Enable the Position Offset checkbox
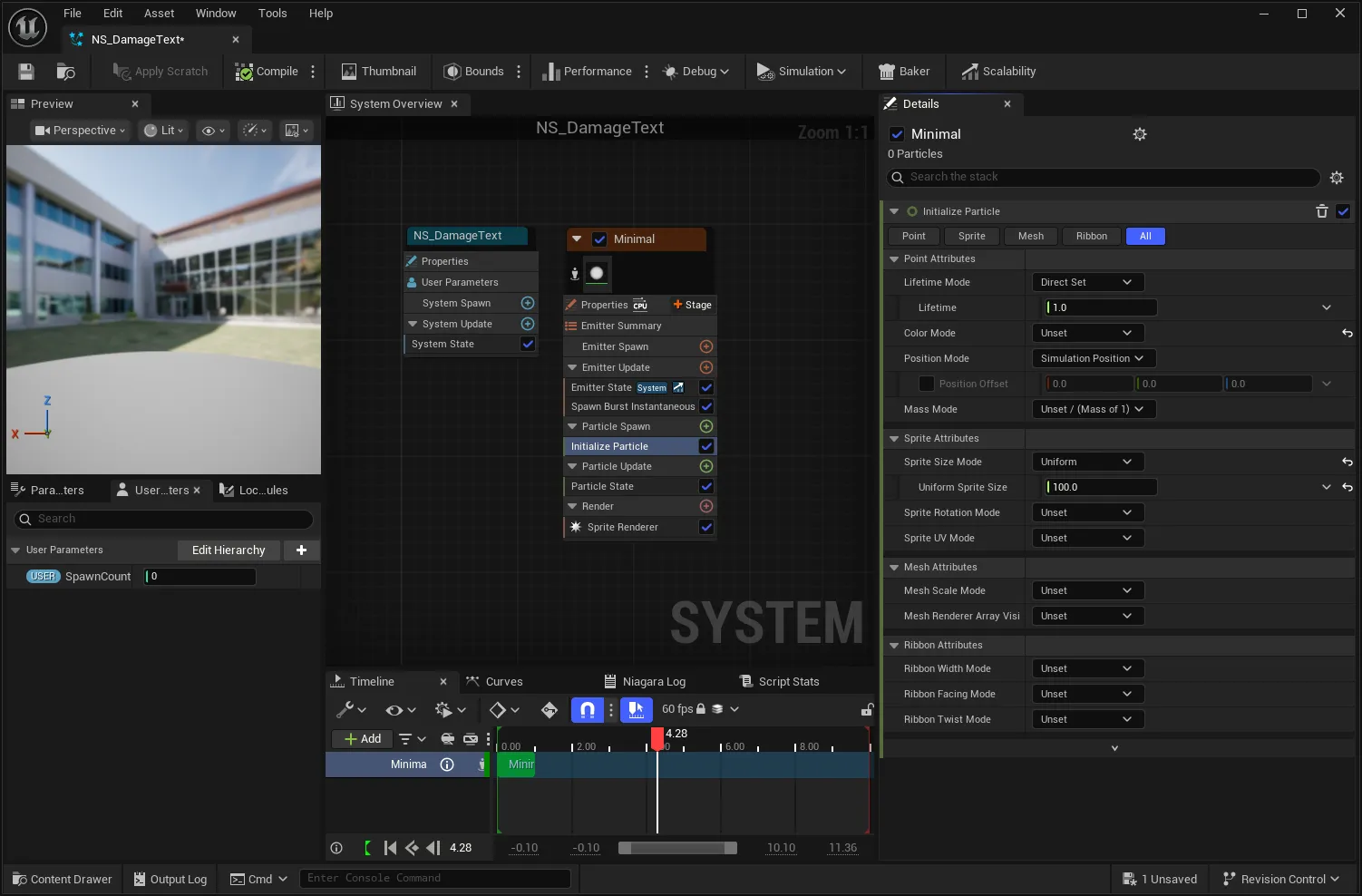 (927, 384)
